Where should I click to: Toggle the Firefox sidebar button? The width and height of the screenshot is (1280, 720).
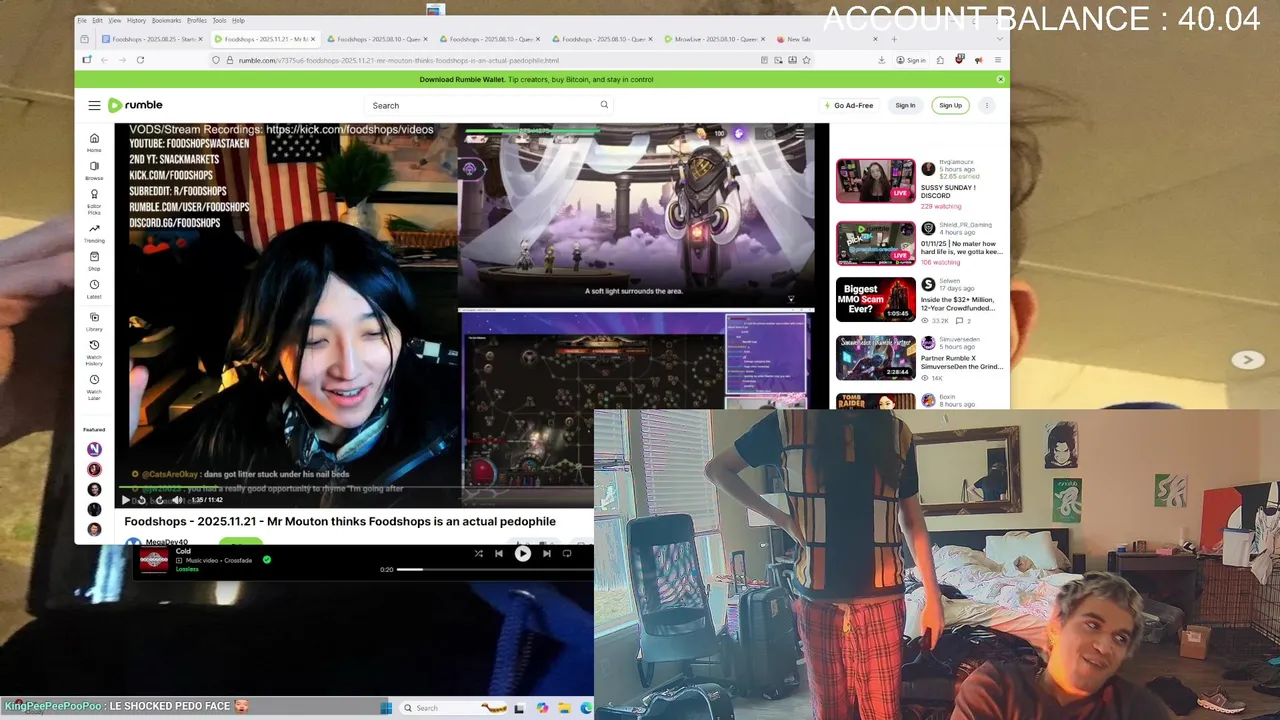[86, 60]
